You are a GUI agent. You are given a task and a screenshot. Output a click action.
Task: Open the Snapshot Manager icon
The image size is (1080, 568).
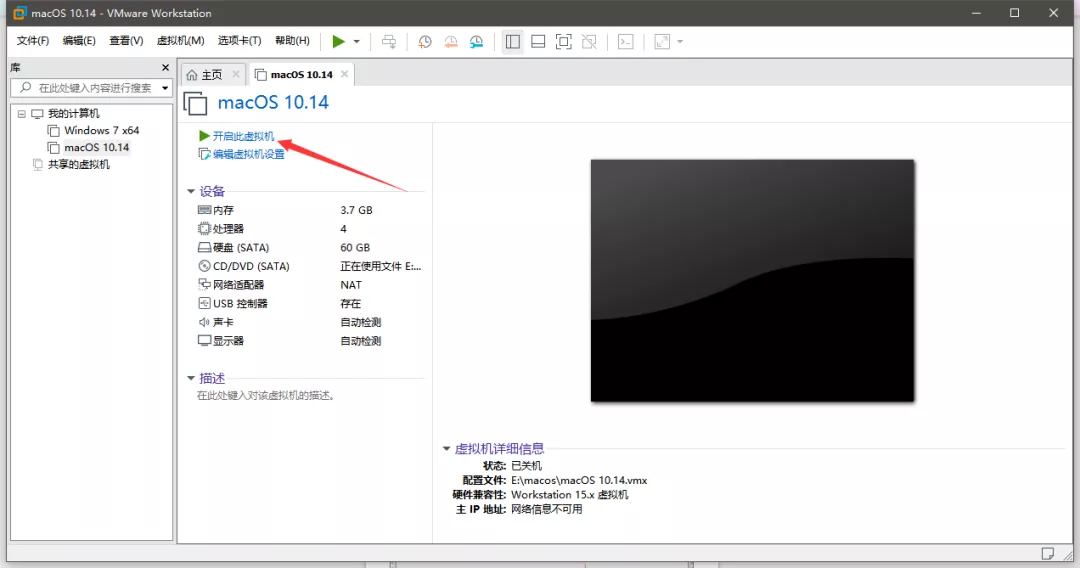(477, 41)
